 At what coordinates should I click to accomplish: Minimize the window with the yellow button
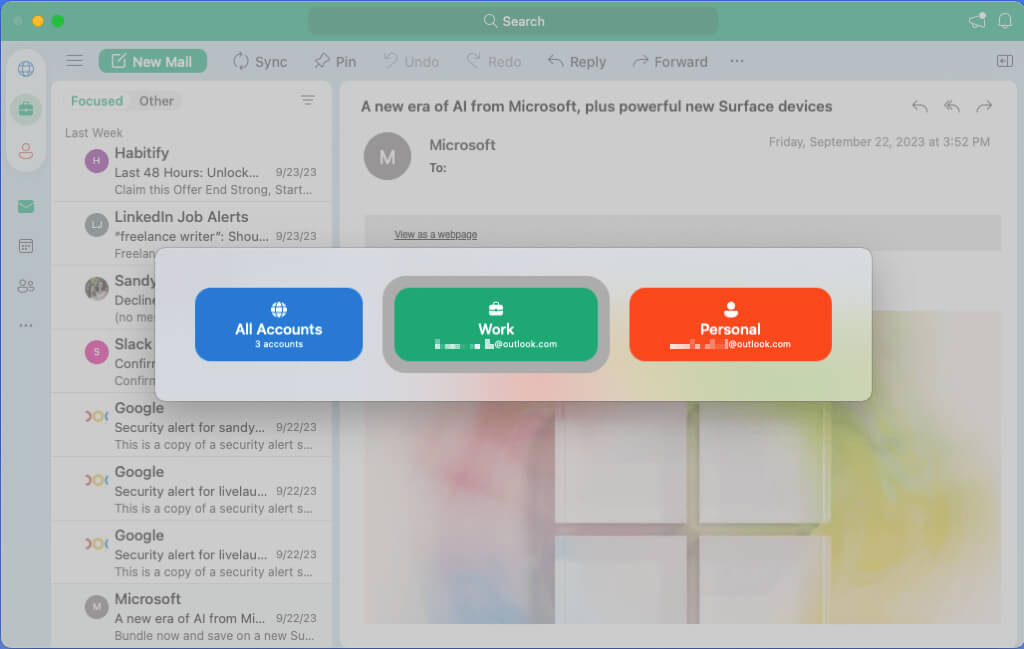click(x=38, y=21)
